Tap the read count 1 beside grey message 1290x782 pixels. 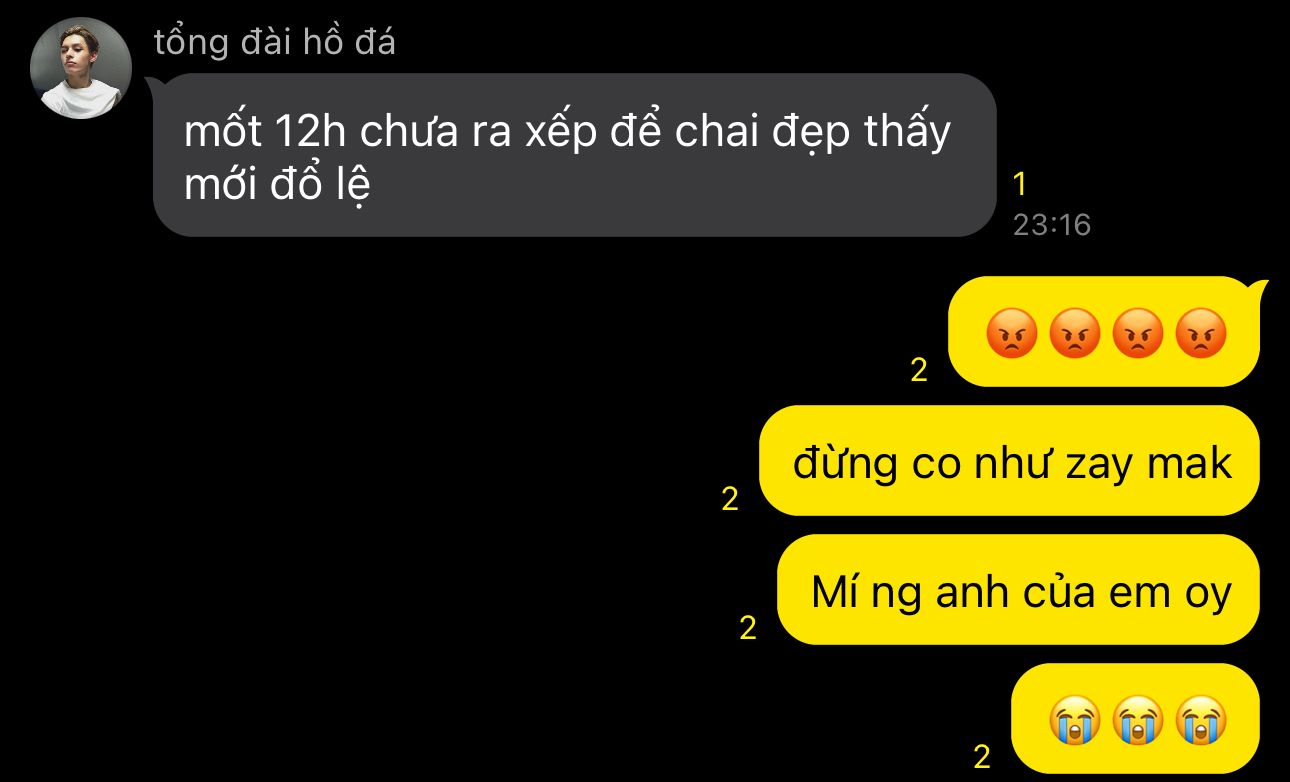click(x=1019, y=185)
